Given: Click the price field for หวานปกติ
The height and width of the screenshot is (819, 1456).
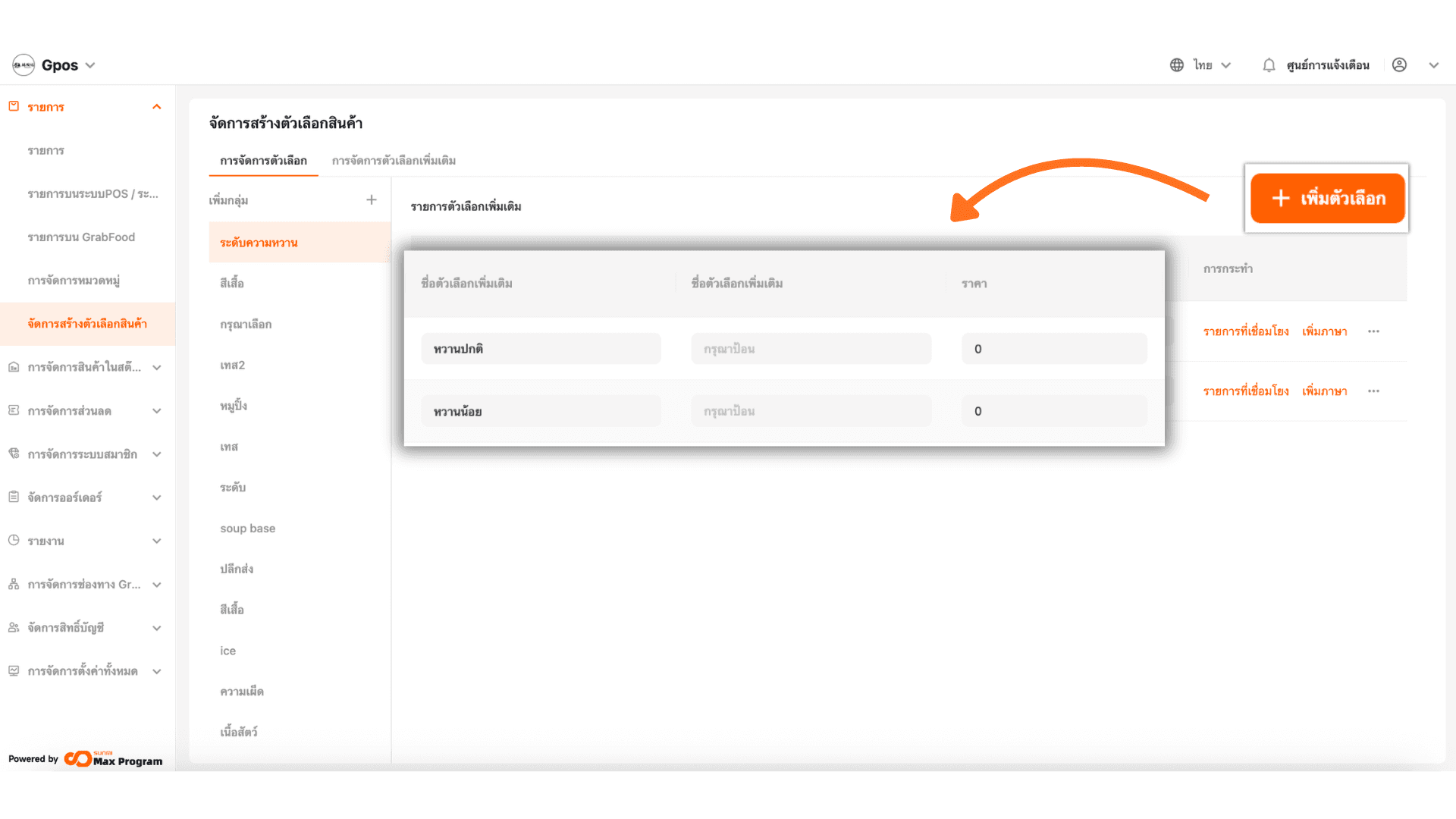Looking at the screenshot, I should point(1053,349).
